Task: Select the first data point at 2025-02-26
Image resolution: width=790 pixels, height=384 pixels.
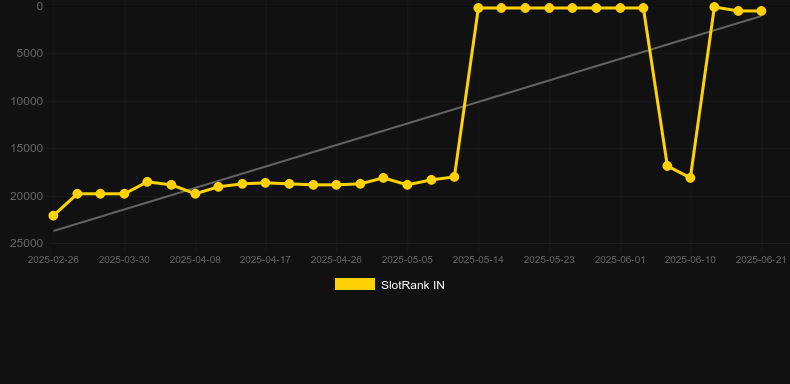Action: pos(53,216)
